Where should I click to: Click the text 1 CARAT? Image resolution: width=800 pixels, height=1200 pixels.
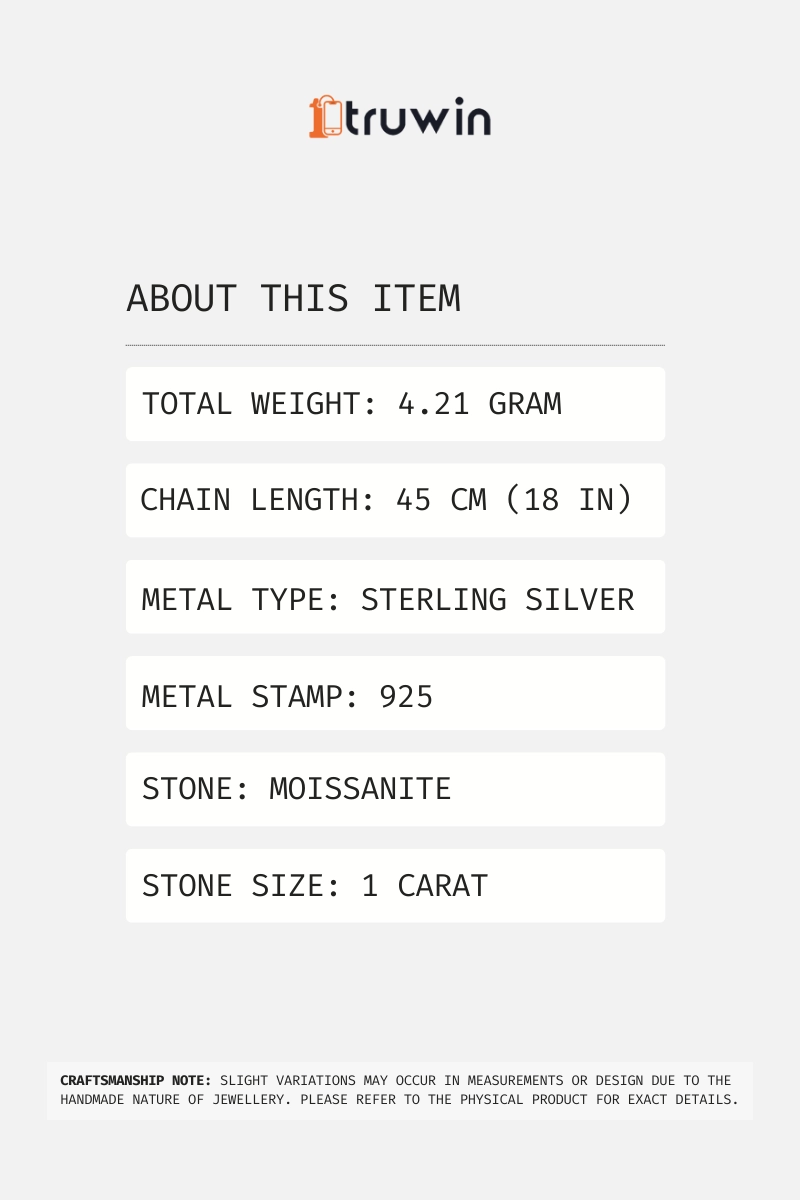(424, 886)
